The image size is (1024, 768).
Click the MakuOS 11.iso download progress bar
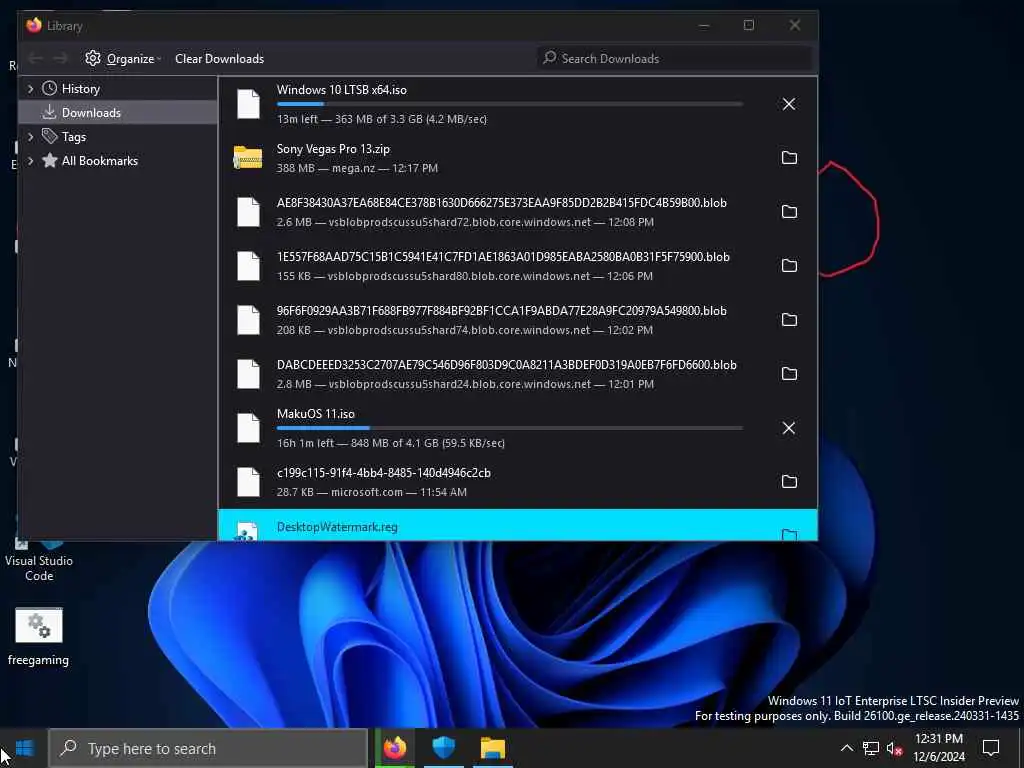(x=509, y=428)
